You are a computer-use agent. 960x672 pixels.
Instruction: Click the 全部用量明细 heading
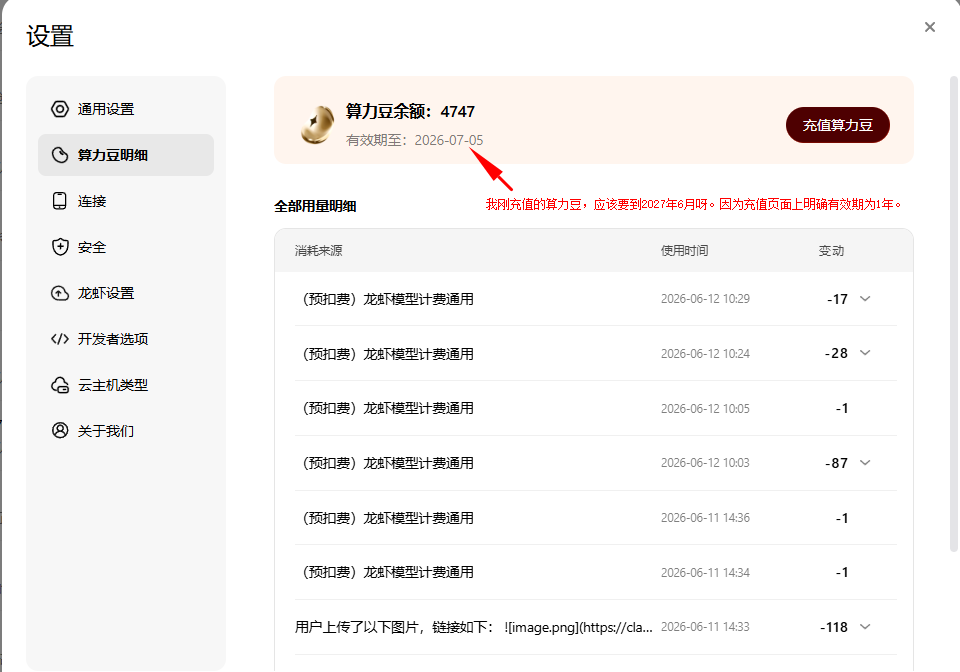[315, 206]
